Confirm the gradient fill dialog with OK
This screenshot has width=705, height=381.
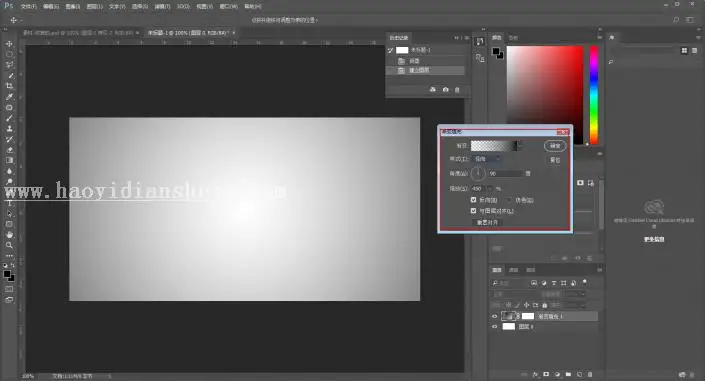tap(555, 146)
